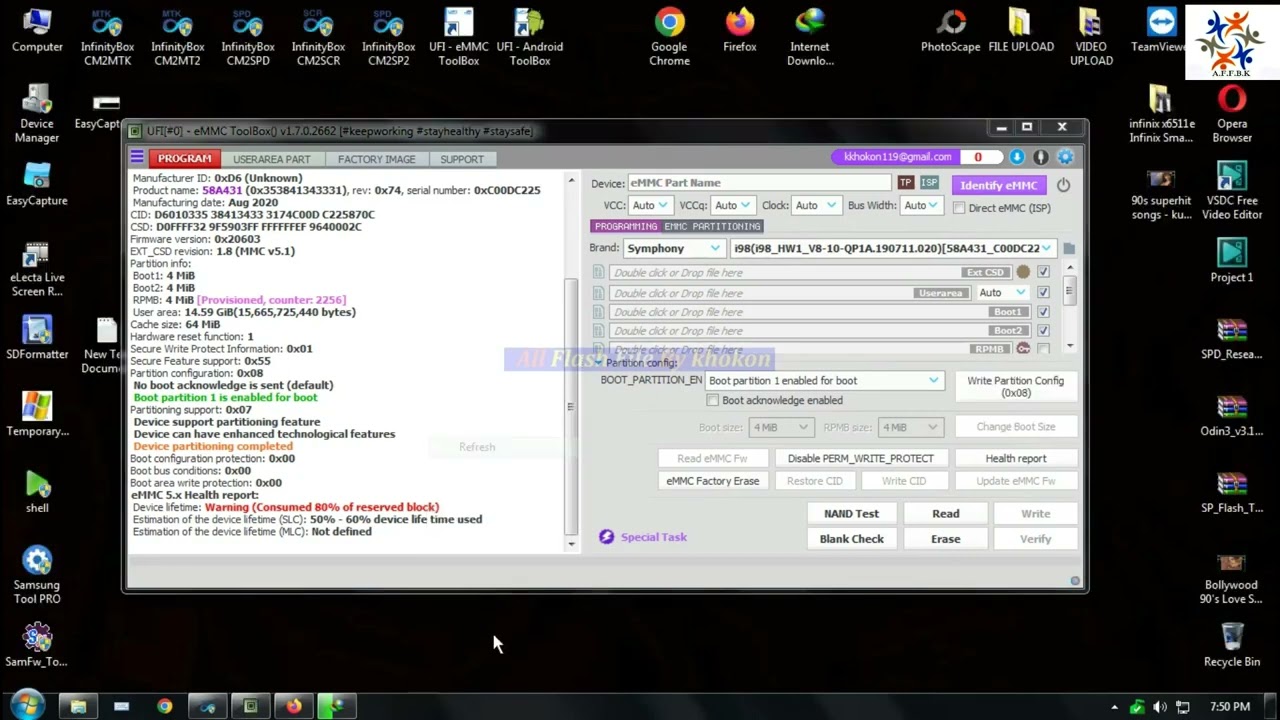
Task: Open Odin3 desktop archive icon
Action: (x=1232, y=415)
